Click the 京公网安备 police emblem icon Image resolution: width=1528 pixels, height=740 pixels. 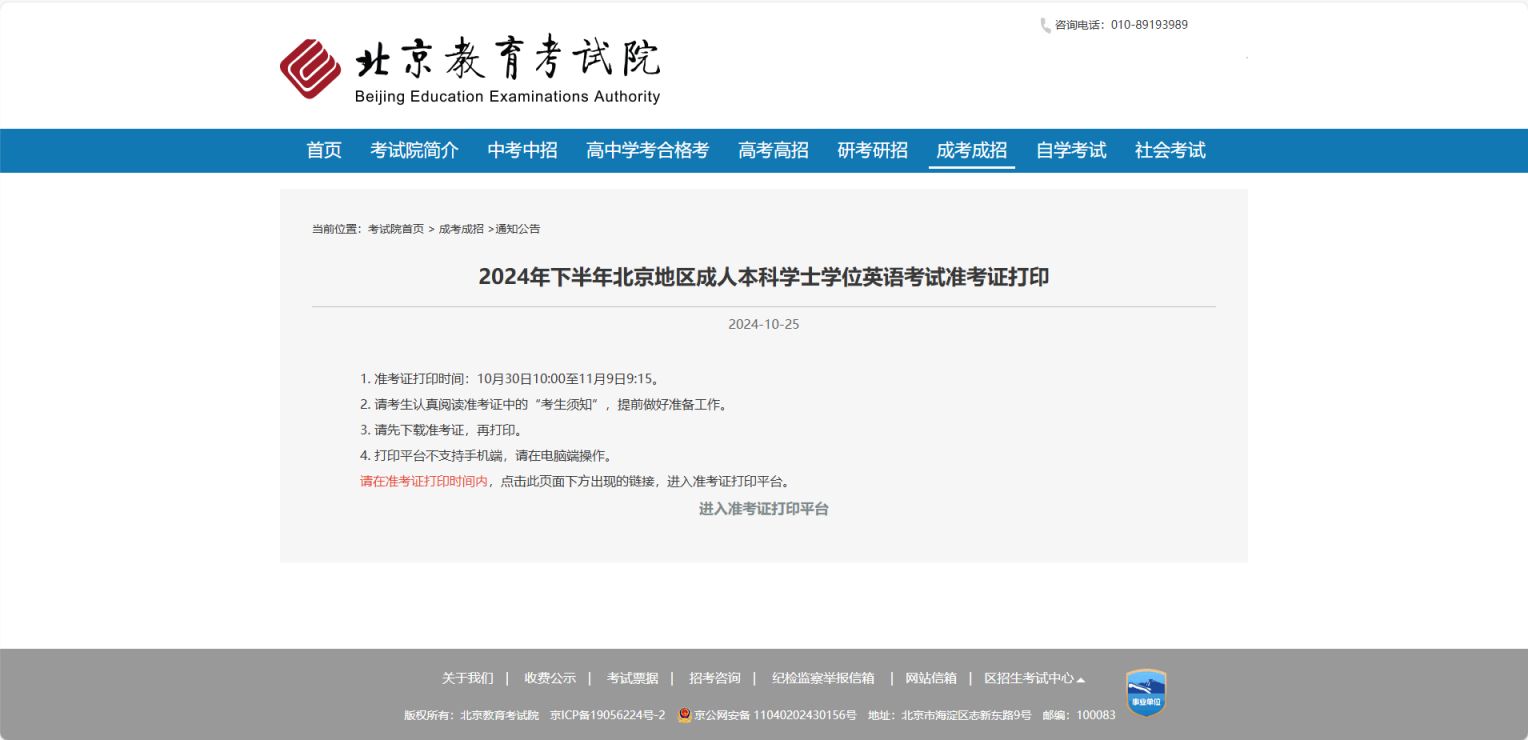coord(684,715)
